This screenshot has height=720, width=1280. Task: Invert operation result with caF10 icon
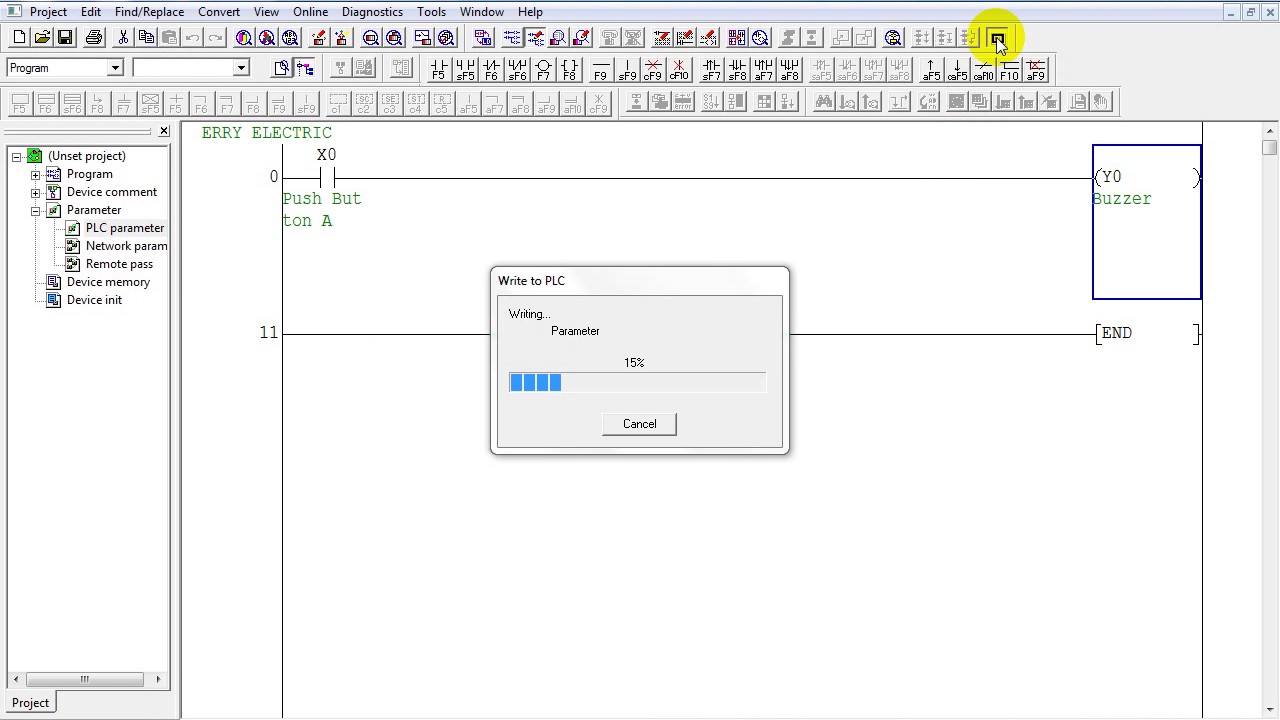[983, 69]
